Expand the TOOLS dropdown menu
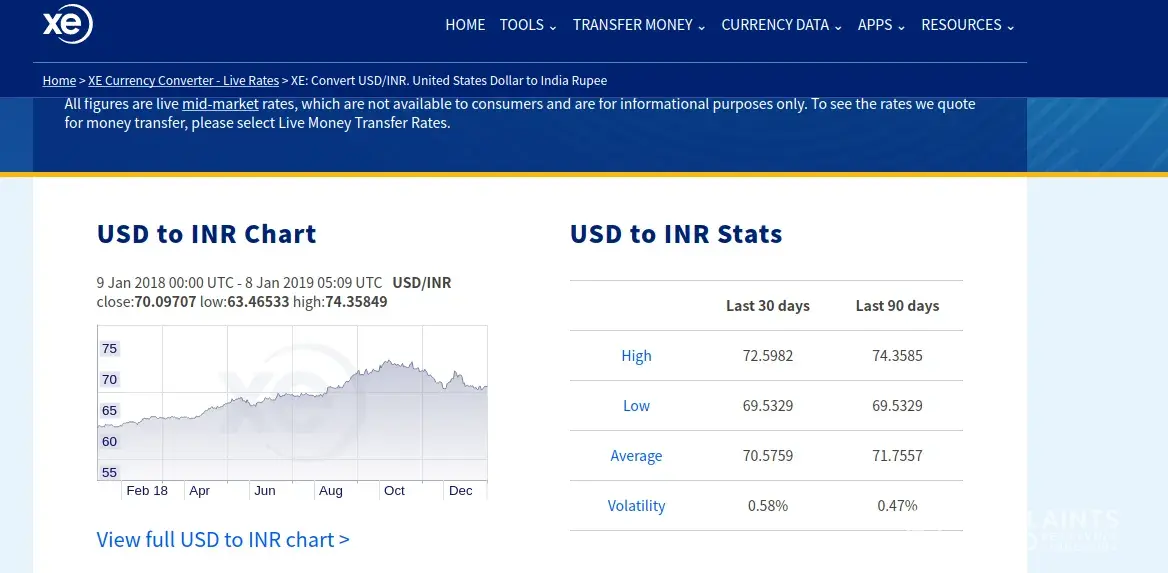Viewport: 1168px width, 573px height. [528, 25]
